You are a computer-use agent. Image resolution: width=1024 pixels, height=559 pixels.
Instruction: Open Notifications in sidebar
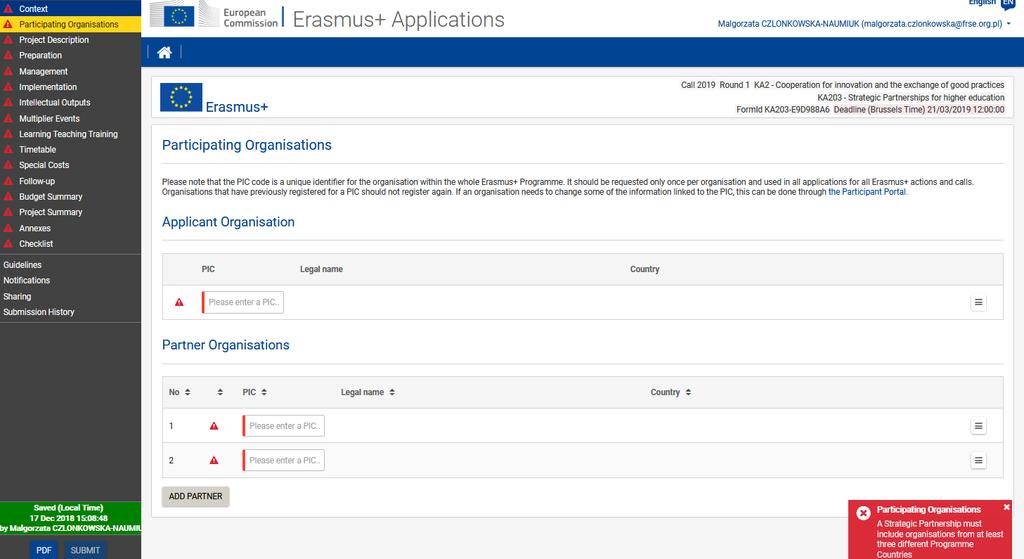point(26,280)
